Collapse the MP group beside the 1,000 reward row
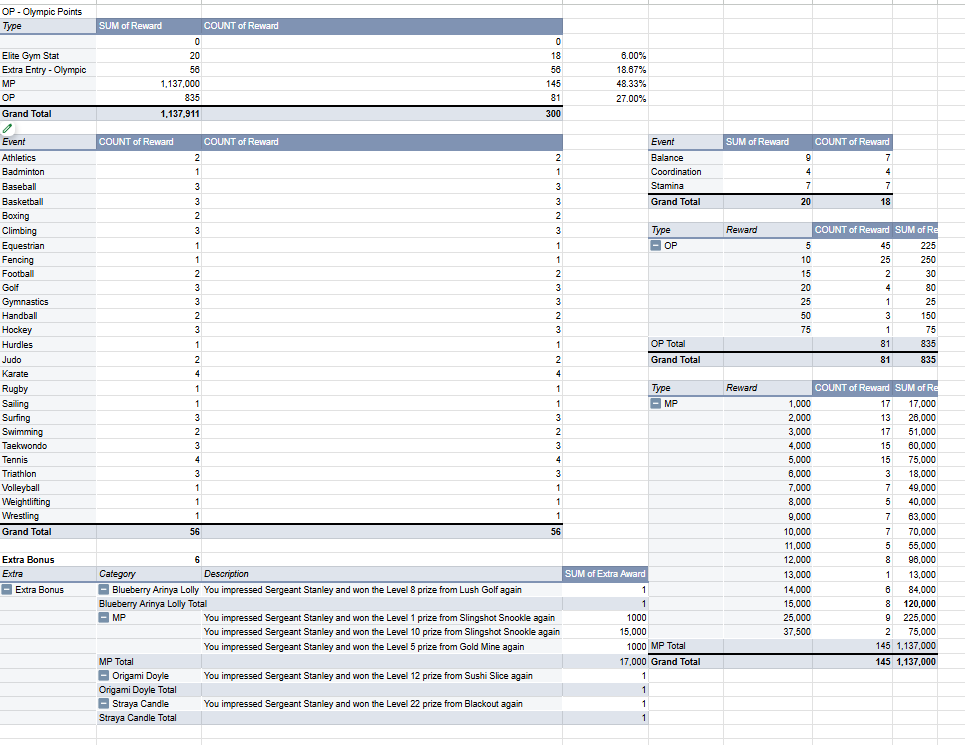Image resolution: width=965 pixels, height=745 pixels. [656, 404]
